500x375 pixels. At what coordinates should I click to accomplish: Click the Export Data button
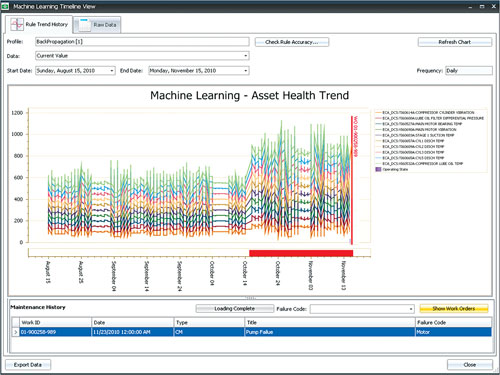point(28,365)
